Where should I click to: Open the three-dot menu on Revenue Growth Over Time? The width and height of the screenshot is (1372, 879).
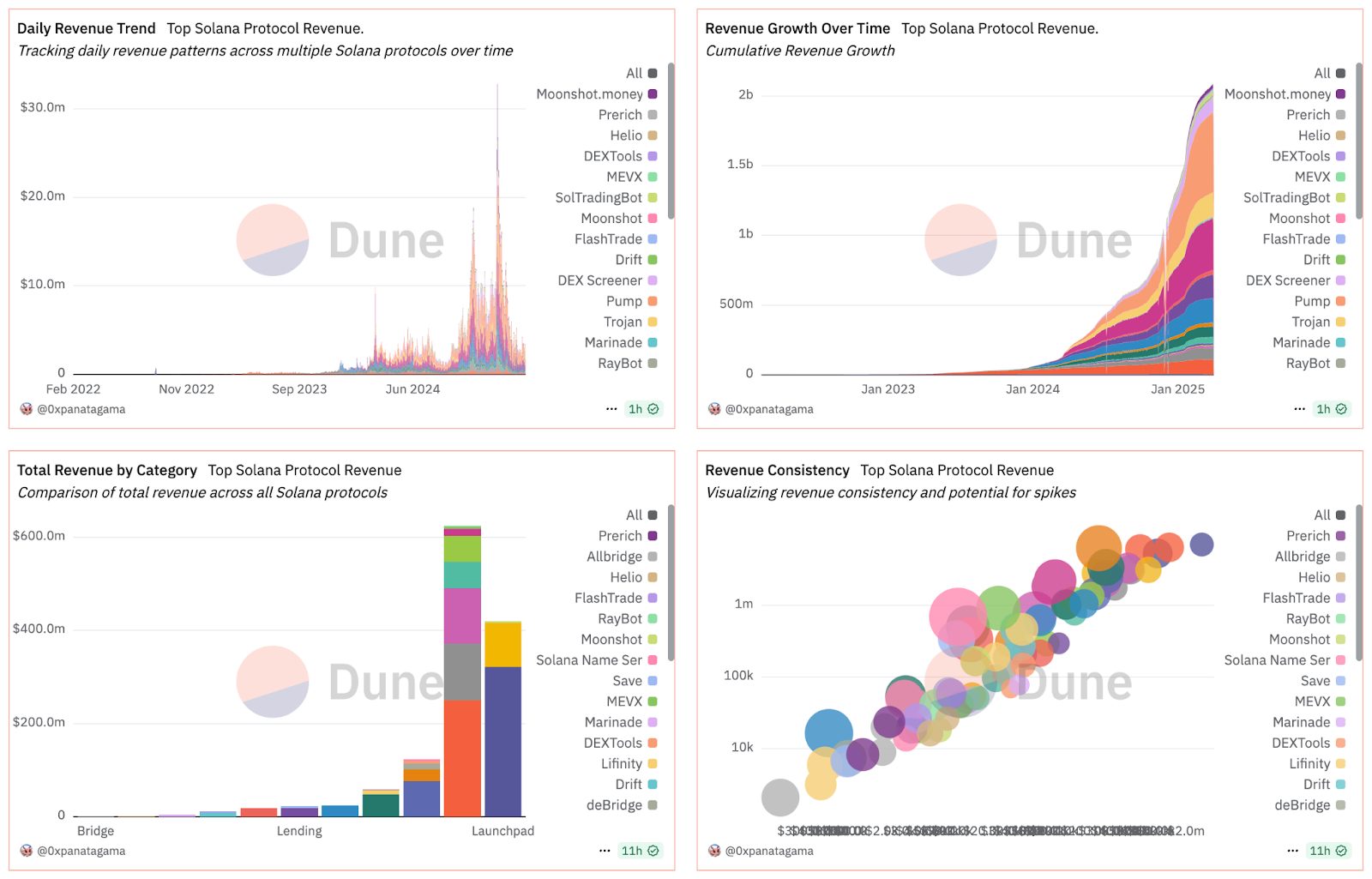pos(1300,409)
